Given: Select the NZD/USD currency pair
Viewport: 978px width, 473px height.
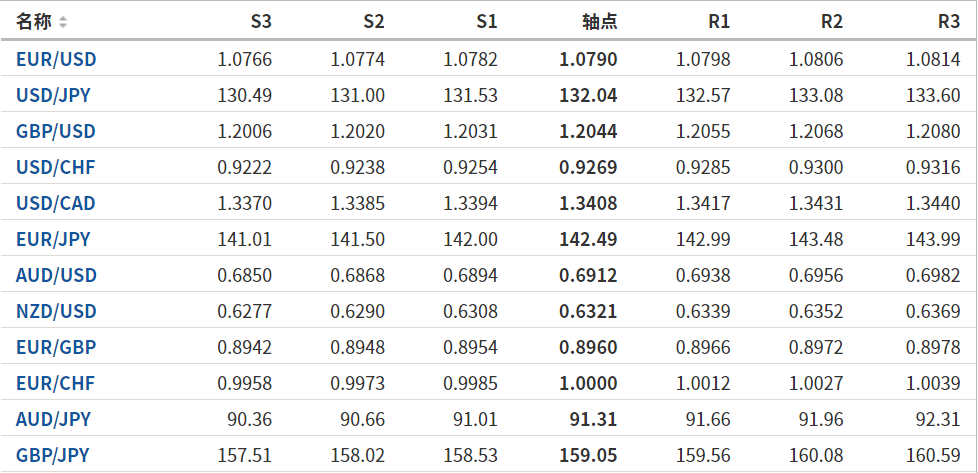Looking at the screenshot, I should point(56,311).
